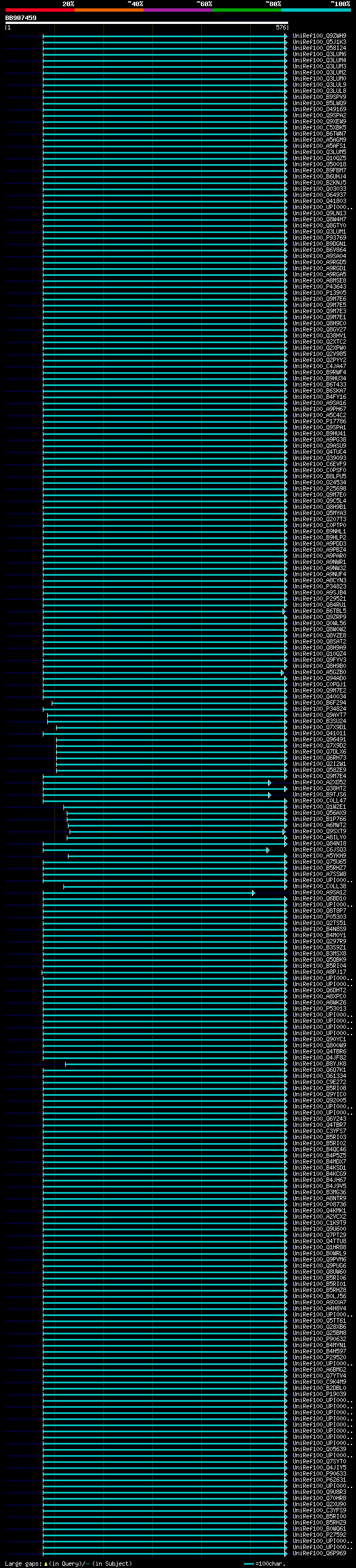356x1568 pixels.
Task: Select the UniRef100_Q40034 label
Action: click(319, 697)
